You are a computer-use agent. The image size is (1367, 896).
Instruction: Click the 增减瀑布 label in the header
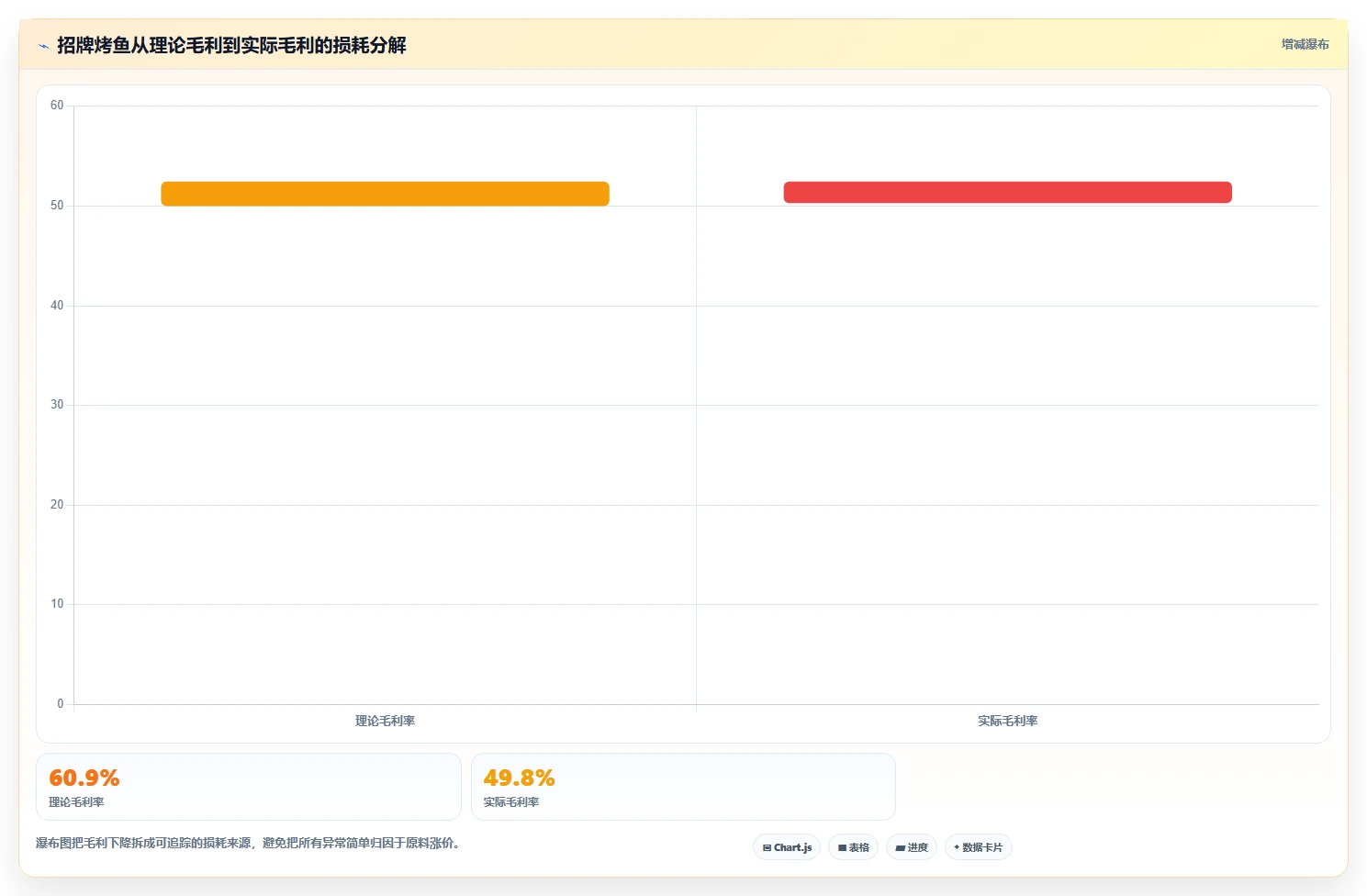(1305, 44)
